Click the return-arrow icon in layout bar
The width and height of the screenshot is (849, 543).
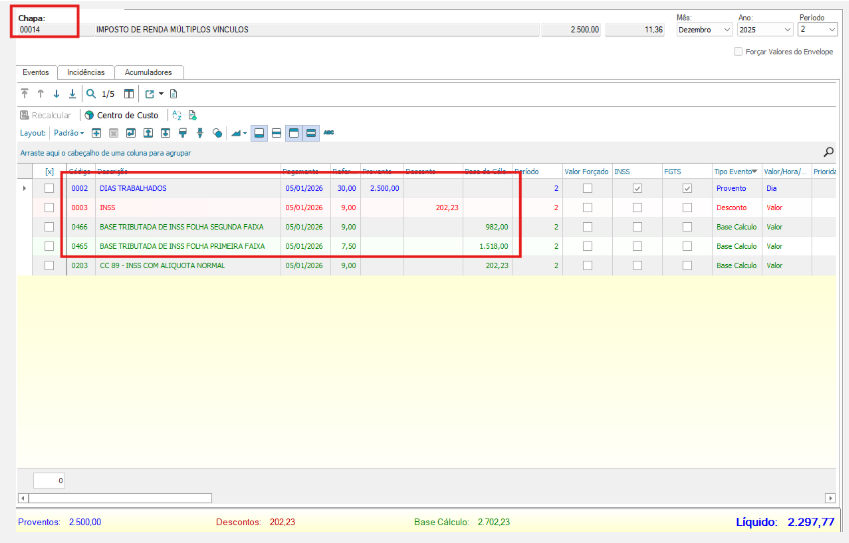tap(130, 133)
